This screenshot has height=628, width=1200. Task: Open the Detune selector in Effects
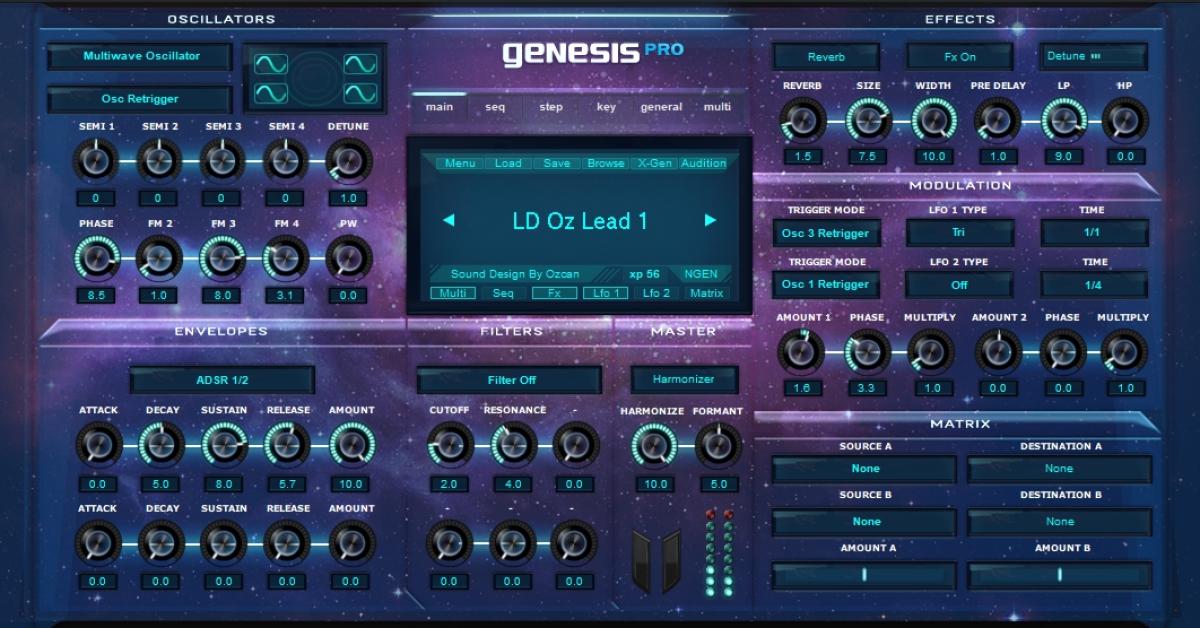(x=1094, y=57)
